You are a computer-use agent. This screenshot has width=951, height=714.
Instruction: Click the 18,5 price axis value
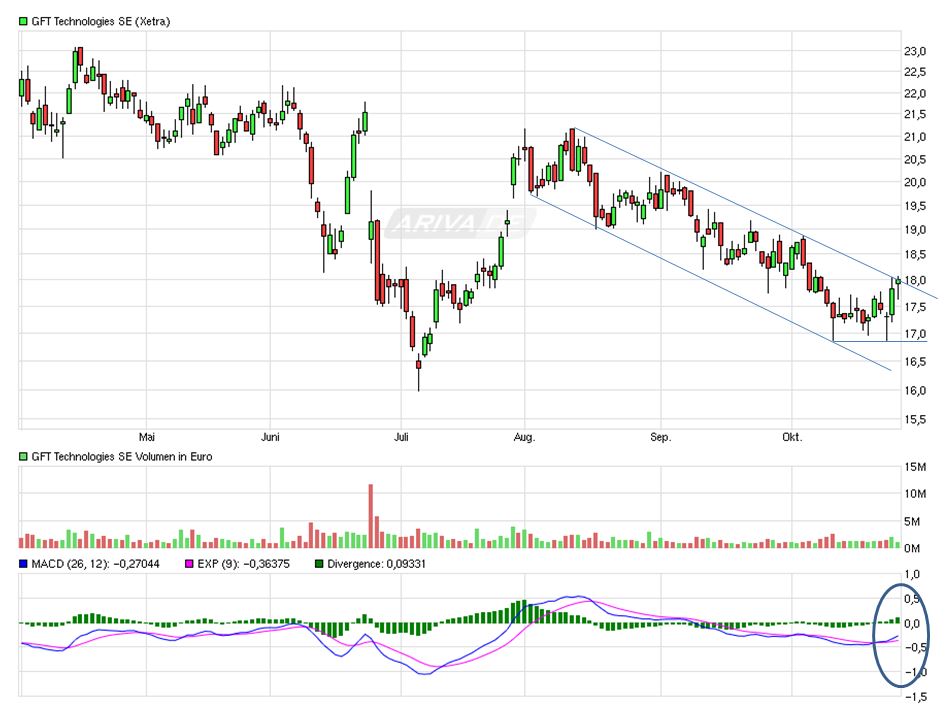915,255
